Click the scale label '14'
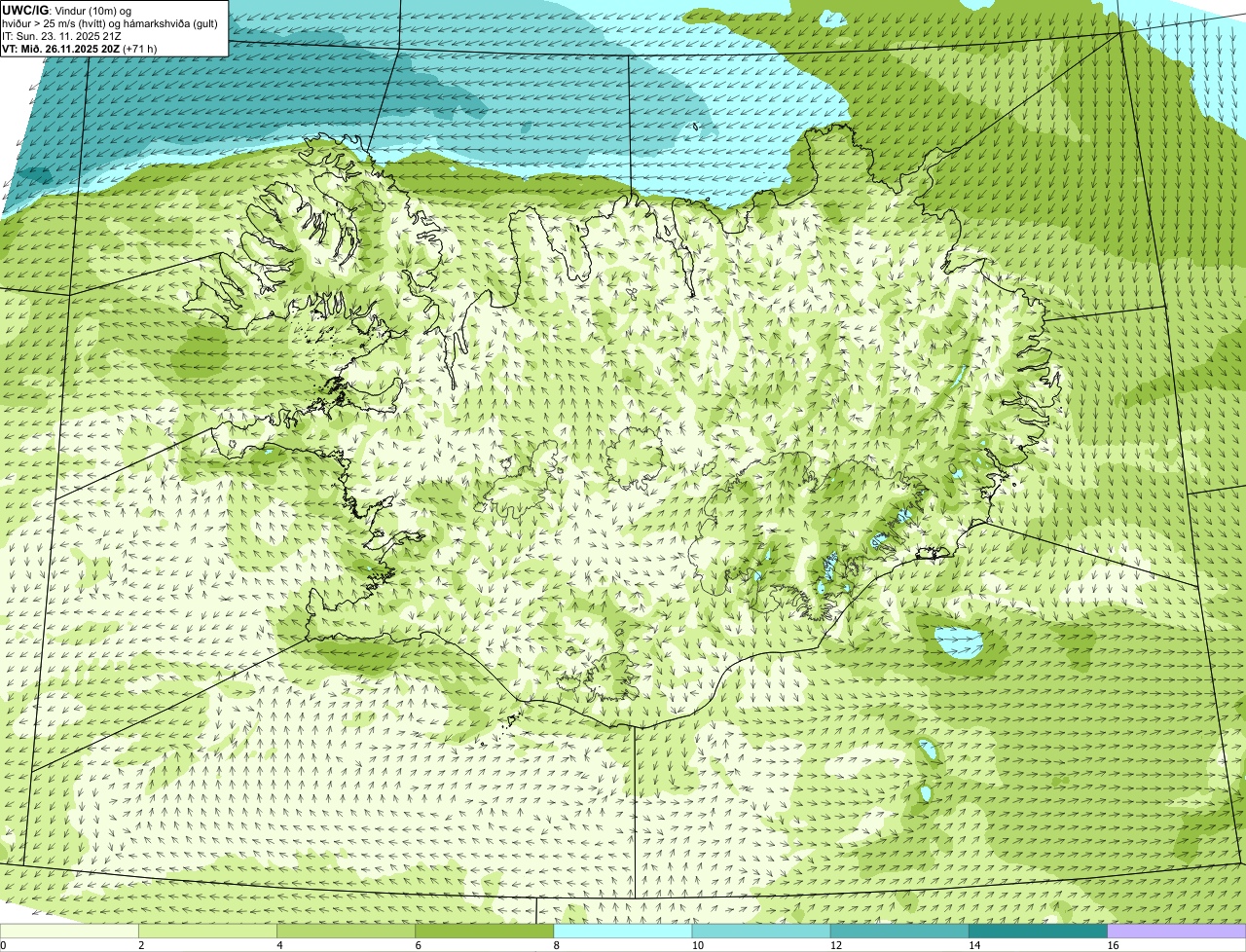The image size is (1246, 952). [x=973, y=945]
